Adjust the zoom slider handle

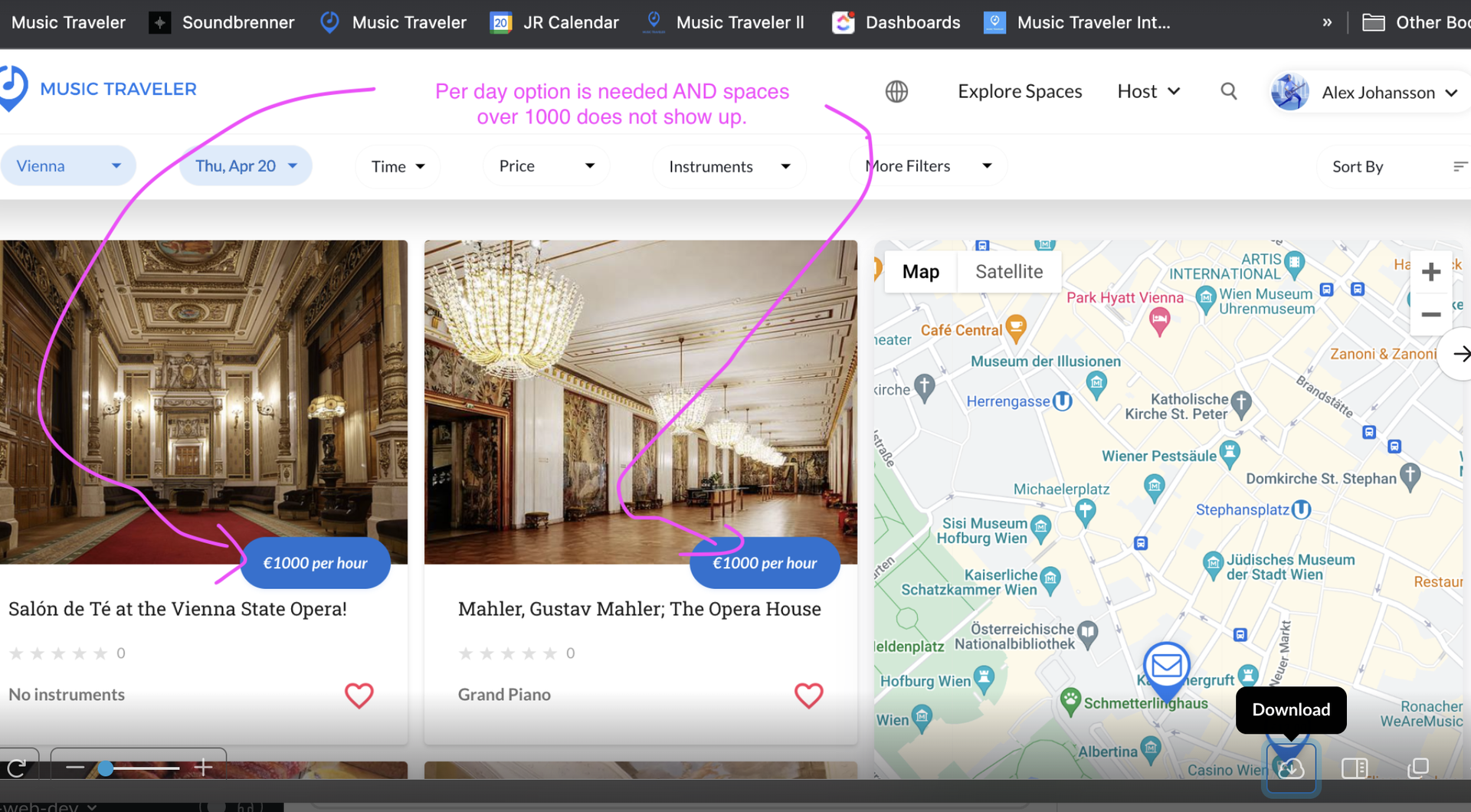(106, 768)
